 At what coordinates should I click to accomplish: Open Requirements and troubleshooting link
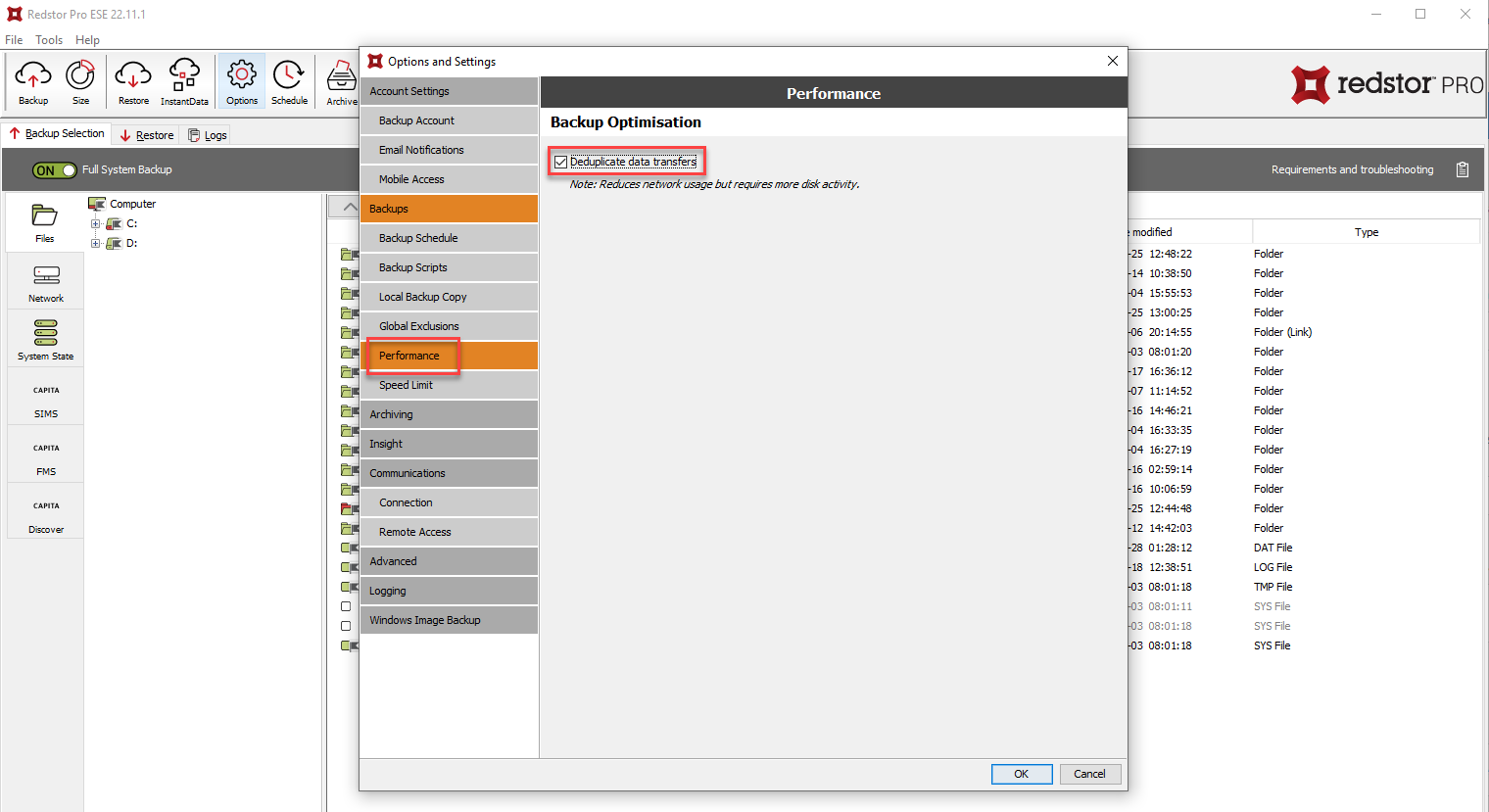(1352, 169)
